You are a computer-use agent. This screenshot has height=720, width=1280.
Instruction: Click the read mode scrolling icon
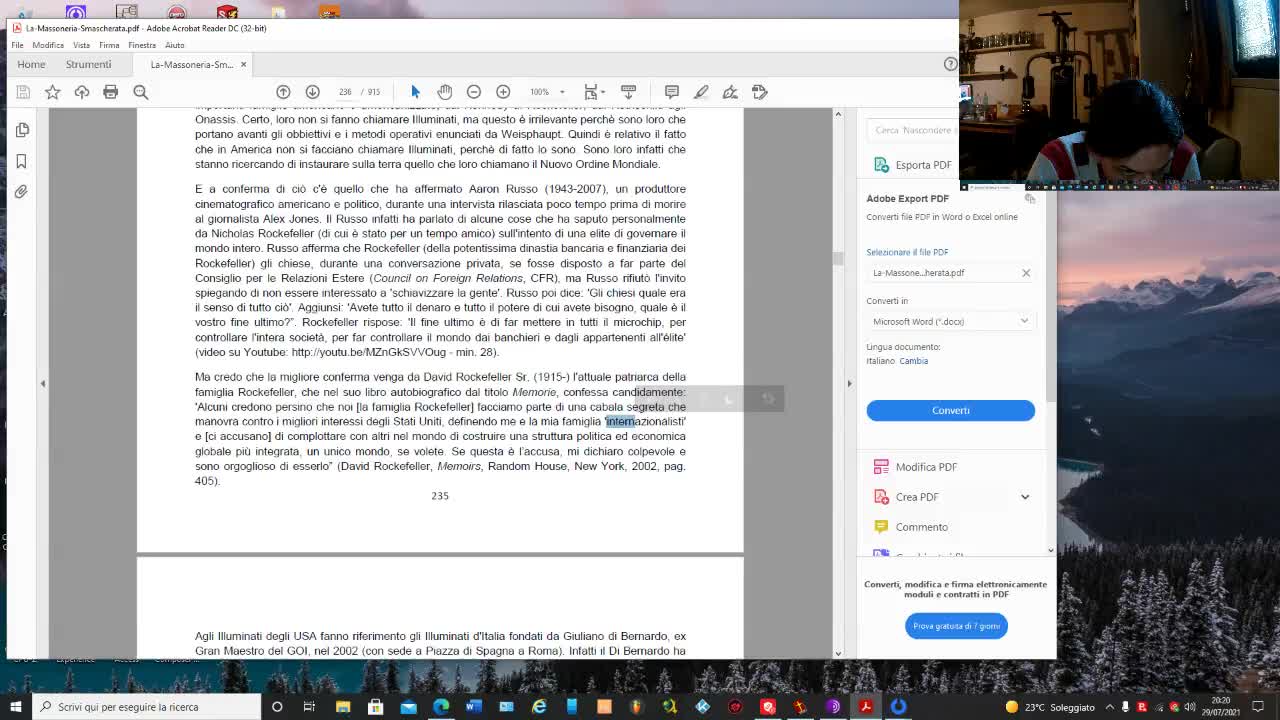[x=628, y=92]
